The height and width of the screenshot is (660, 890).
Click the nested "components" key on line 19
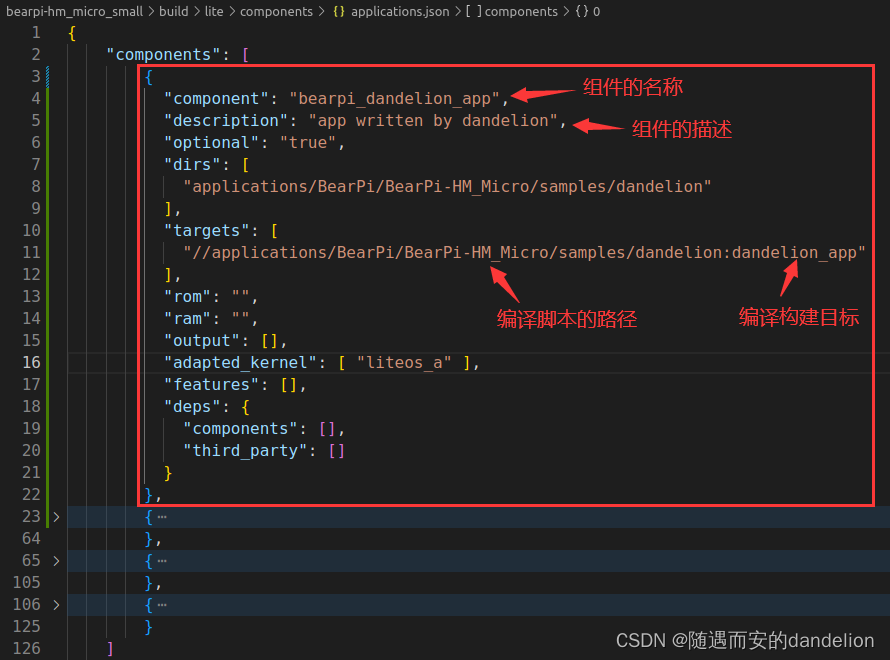tap(240, 428)
